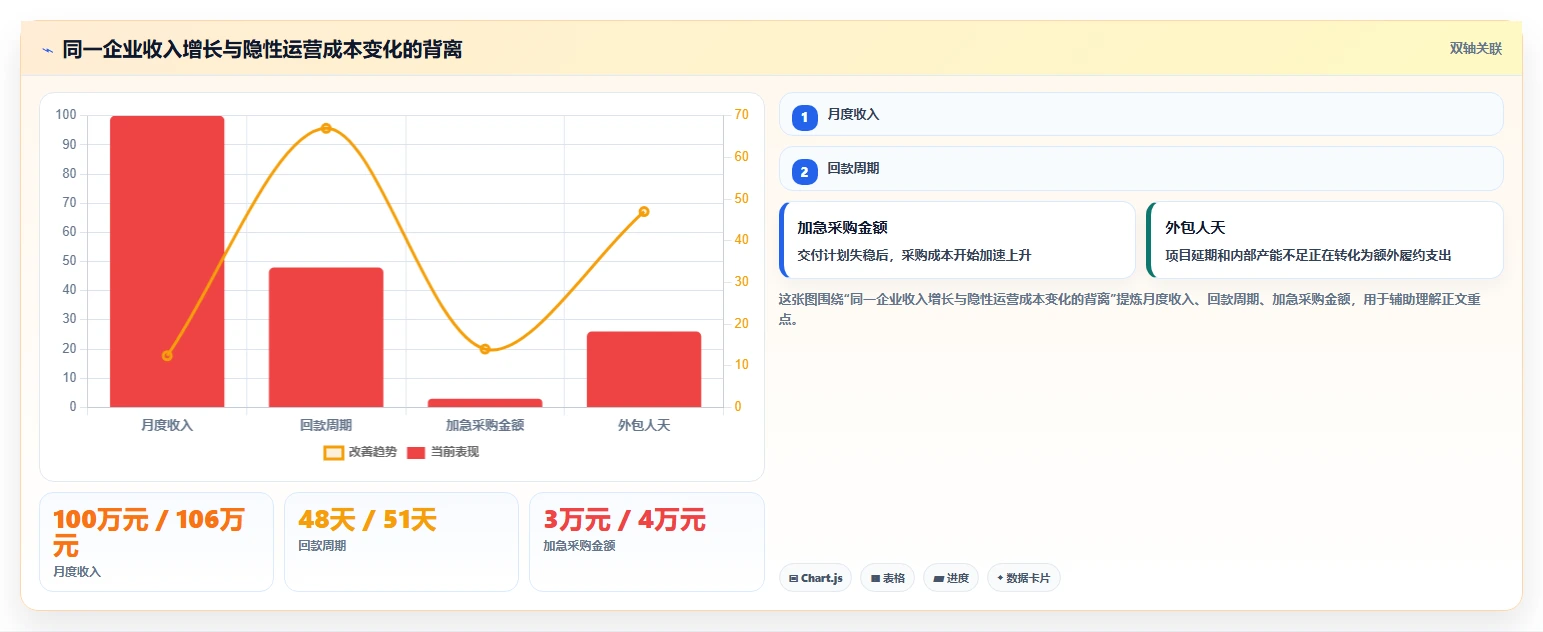This screenshot has width=1543, height=632.
Task: Click the 加急采购金额 caption under 3万元 / 4万元
Action: (579, 546)
